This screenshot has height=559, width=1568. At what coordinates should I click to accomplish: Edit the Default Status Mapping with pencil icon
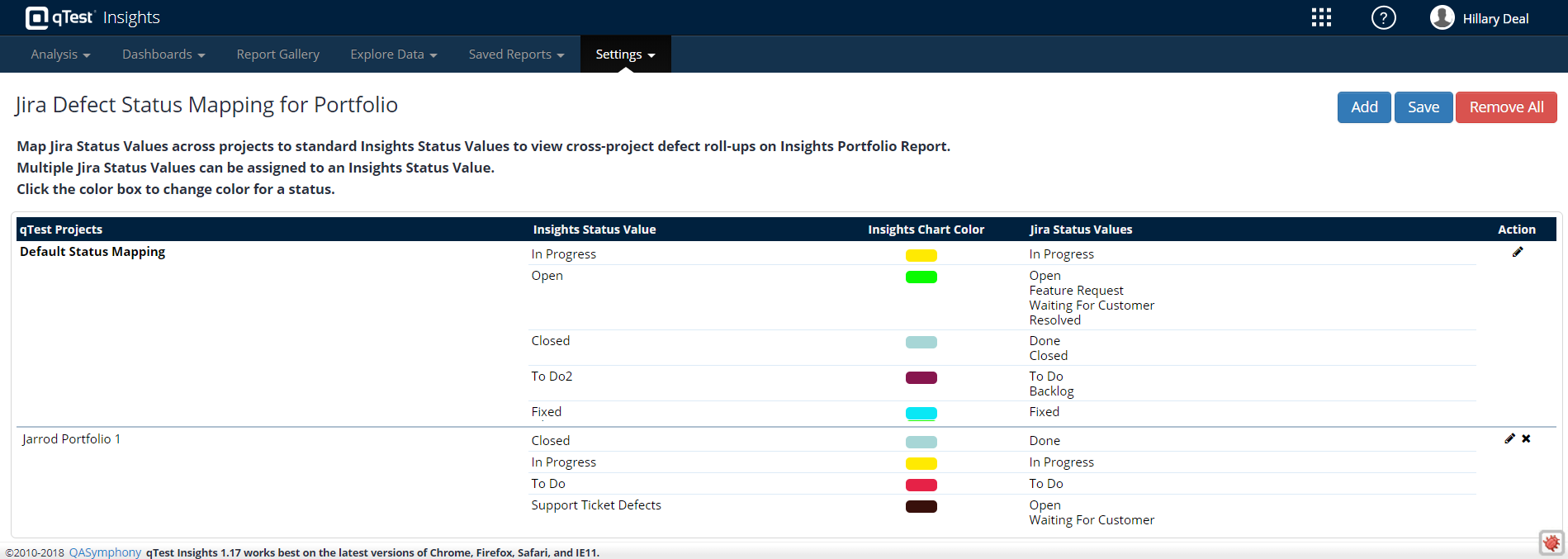1517,252
